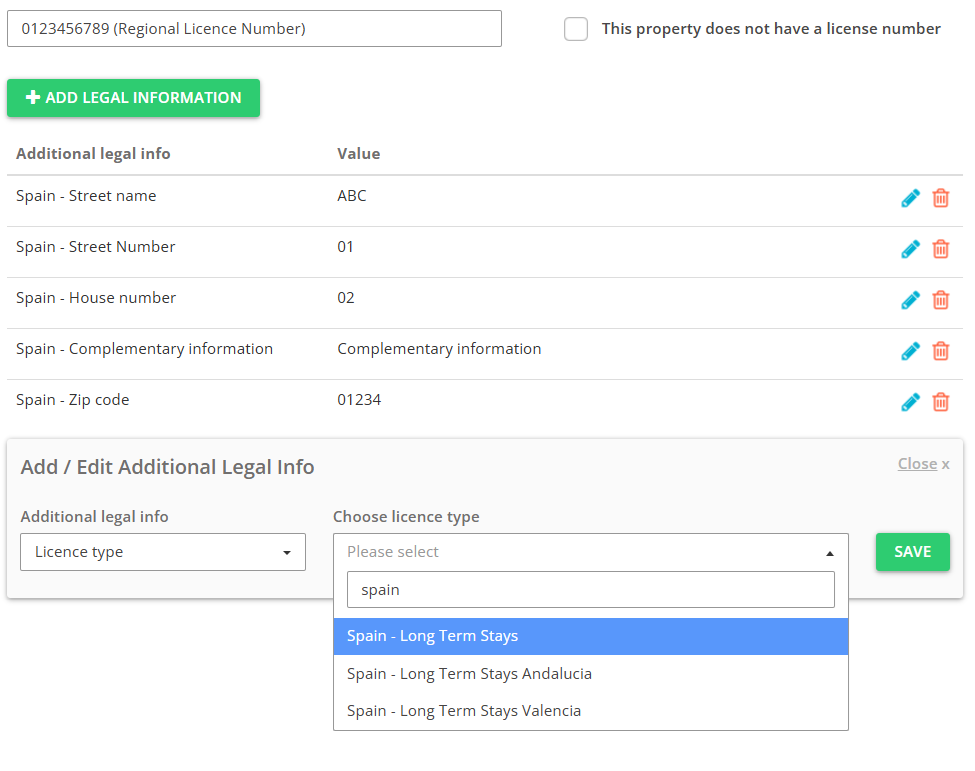Screen dimensions: 975x771
Task: Delete the Spain - Street name entry
Action: coord(941,198)
